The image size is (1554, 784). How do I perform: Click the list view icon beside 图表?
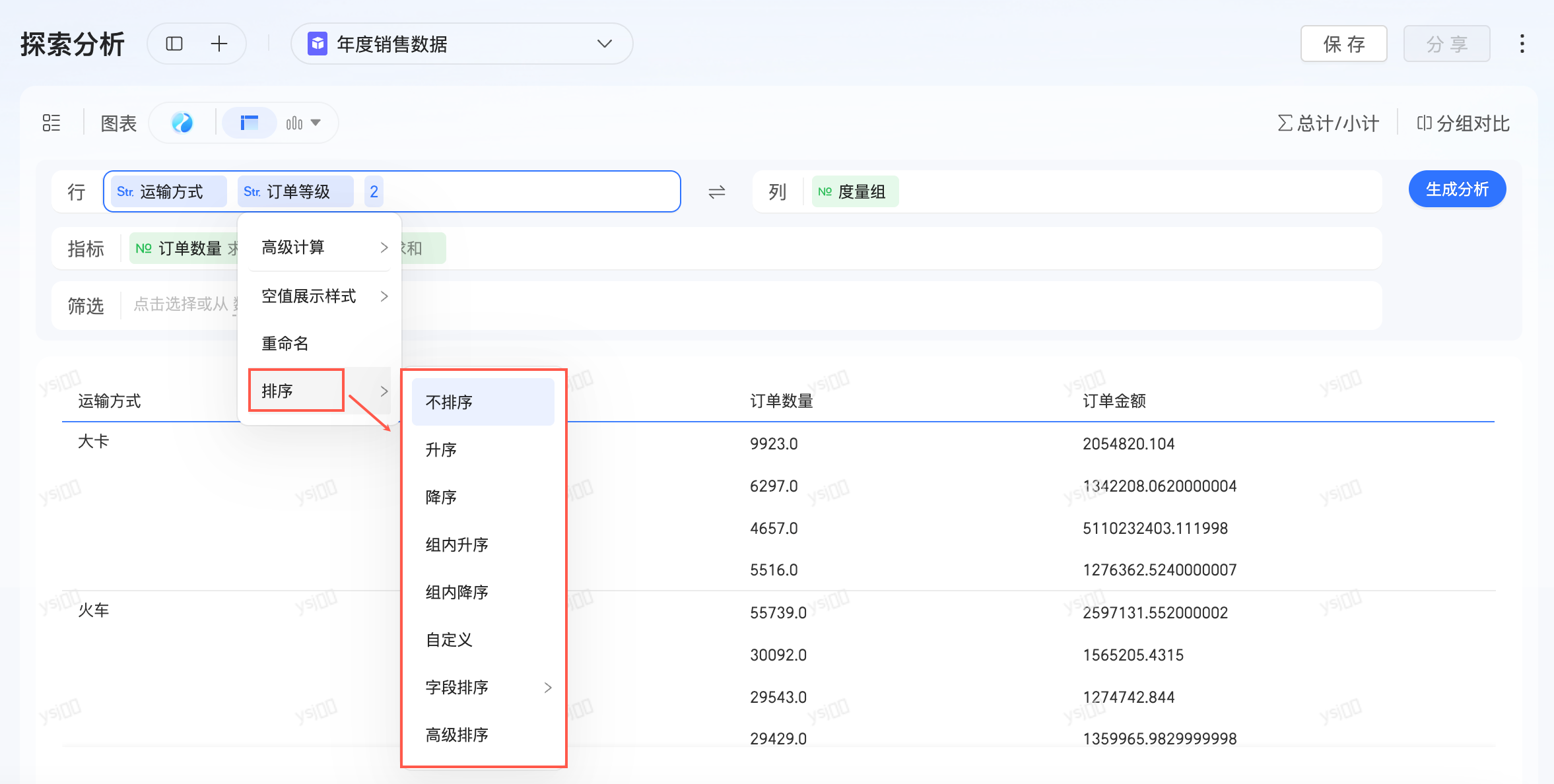click(x=51, y=123)
